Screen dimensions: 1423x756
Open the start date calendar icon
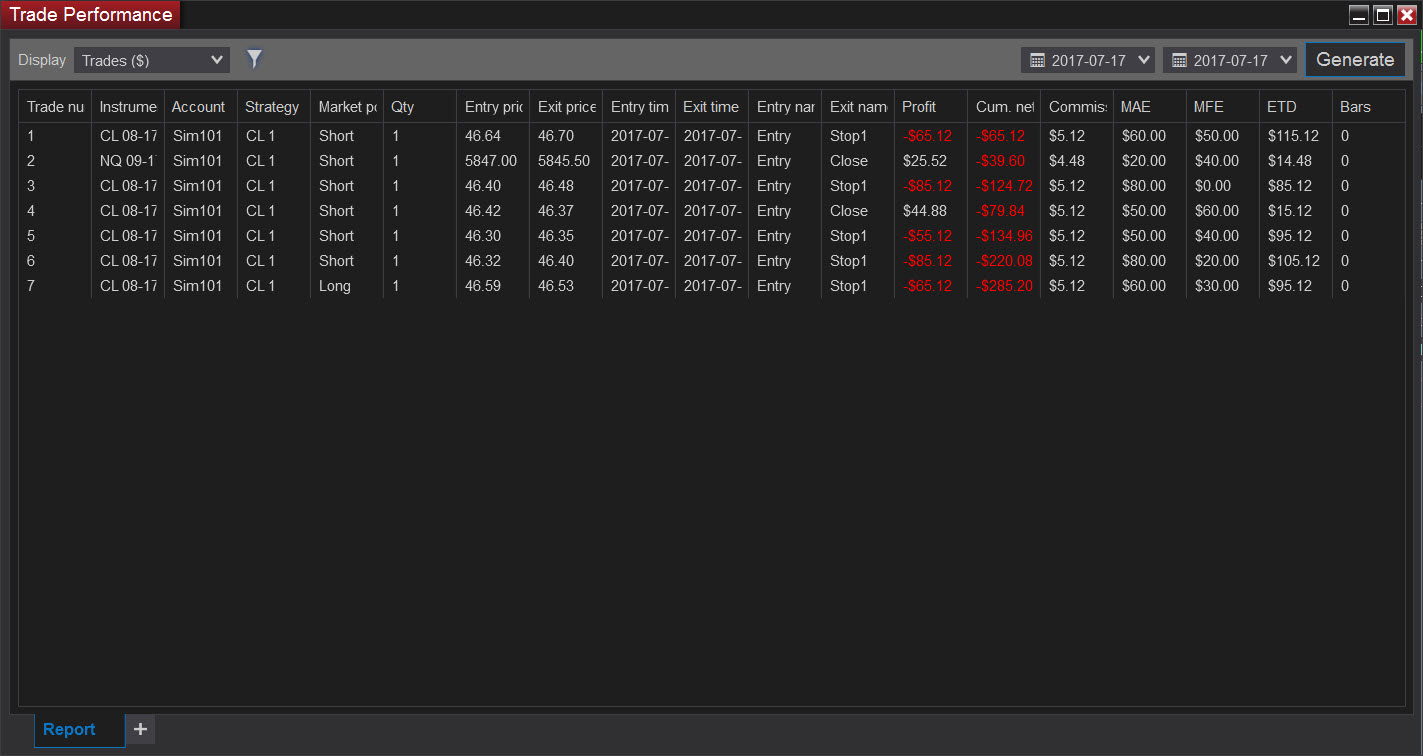(x=1037, y=60)
